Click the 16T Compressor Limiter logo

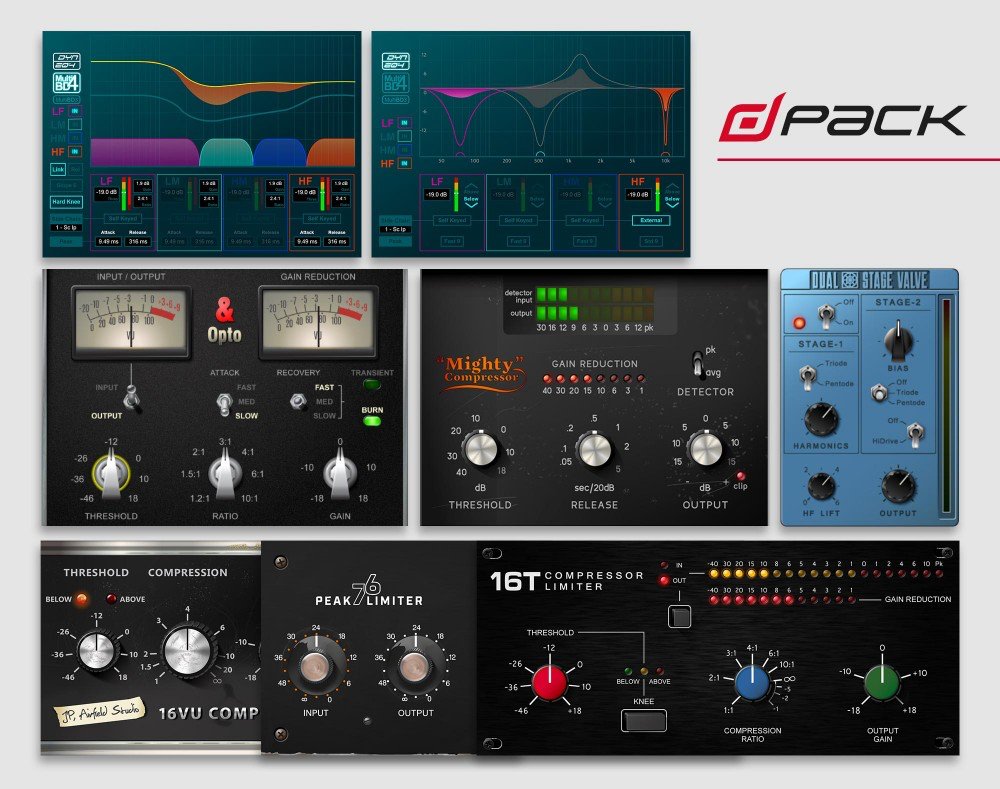[563, 580]
